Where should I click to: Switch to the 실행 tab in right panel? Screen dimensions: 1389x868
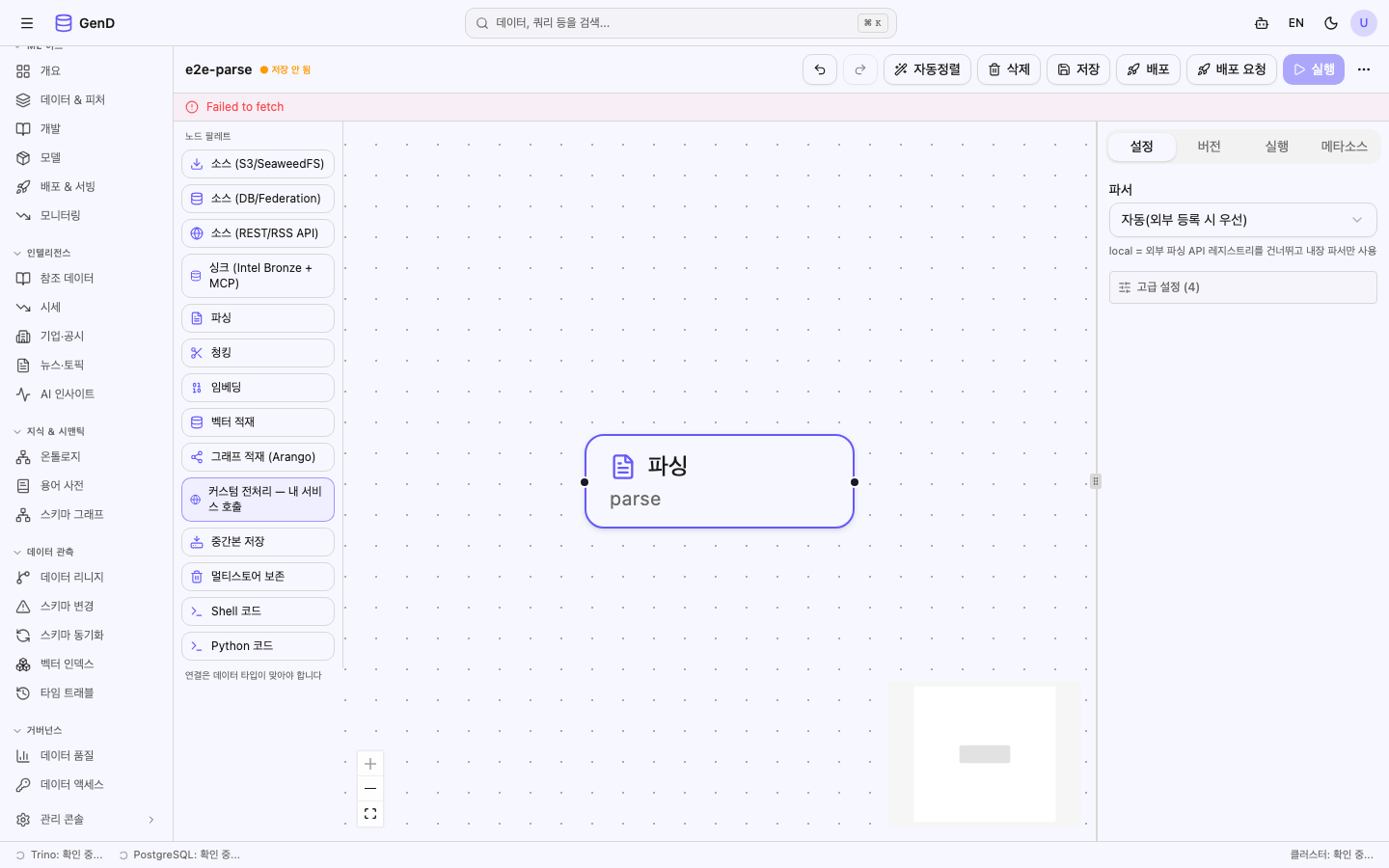point(1277,147)
